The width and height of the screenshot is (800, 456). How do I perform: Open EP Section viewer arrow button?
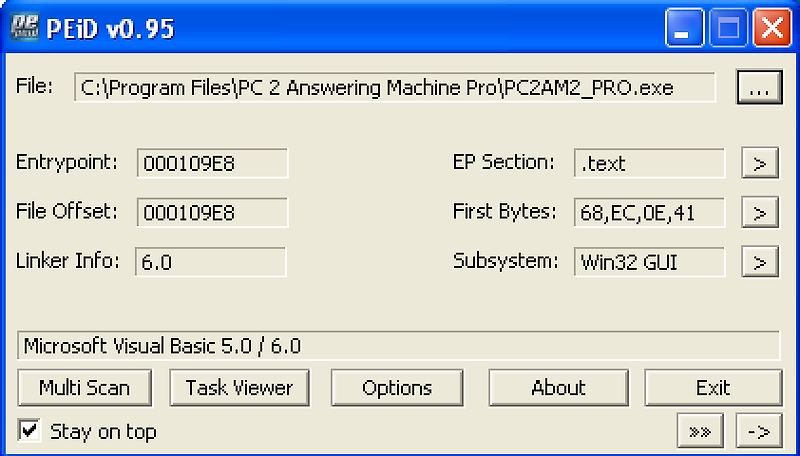pyautogui.click(x=760, y=163)
